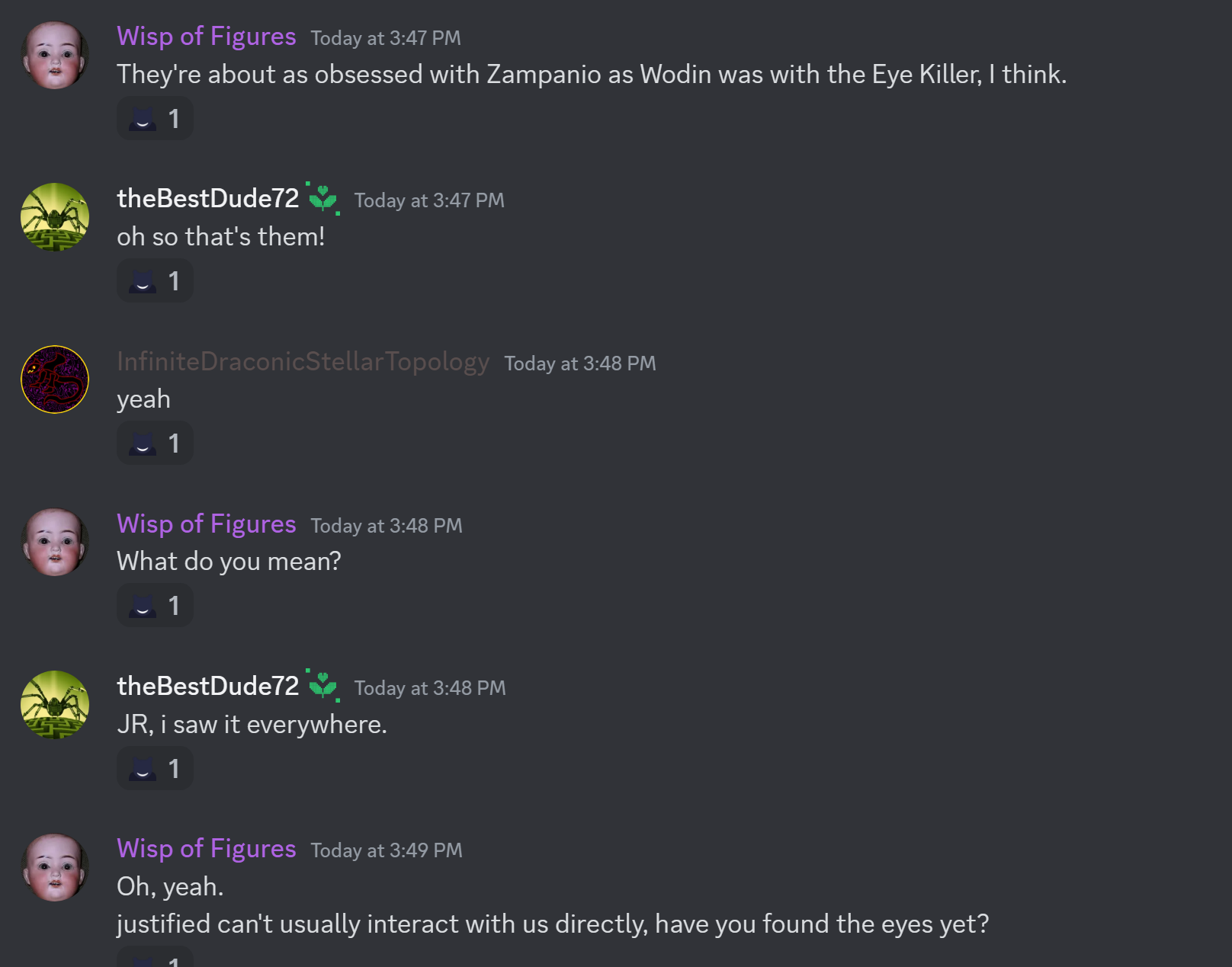1232x967 pixels.
Task: Click doll avatar beside "What do you mean?"
Action: coord(55,543)
